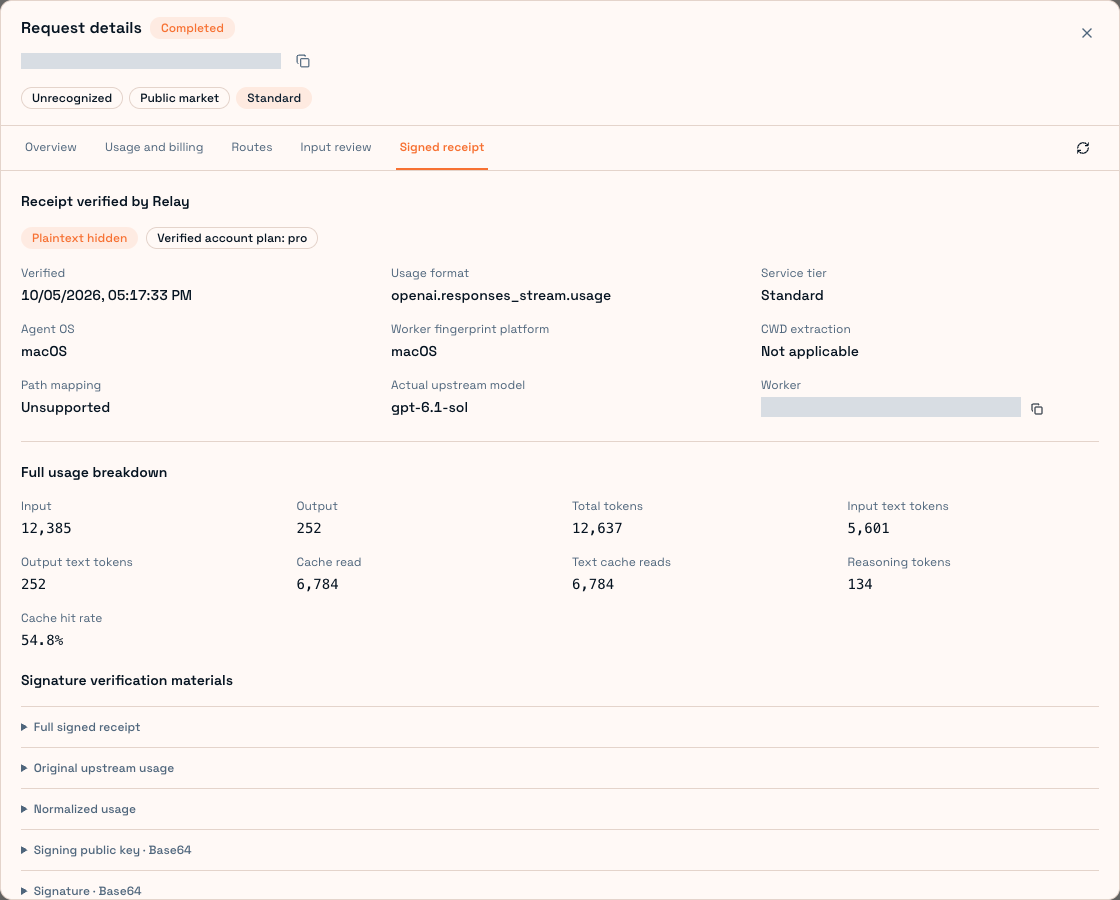Click Full usage breakdown heading

[x=94, y=472]
